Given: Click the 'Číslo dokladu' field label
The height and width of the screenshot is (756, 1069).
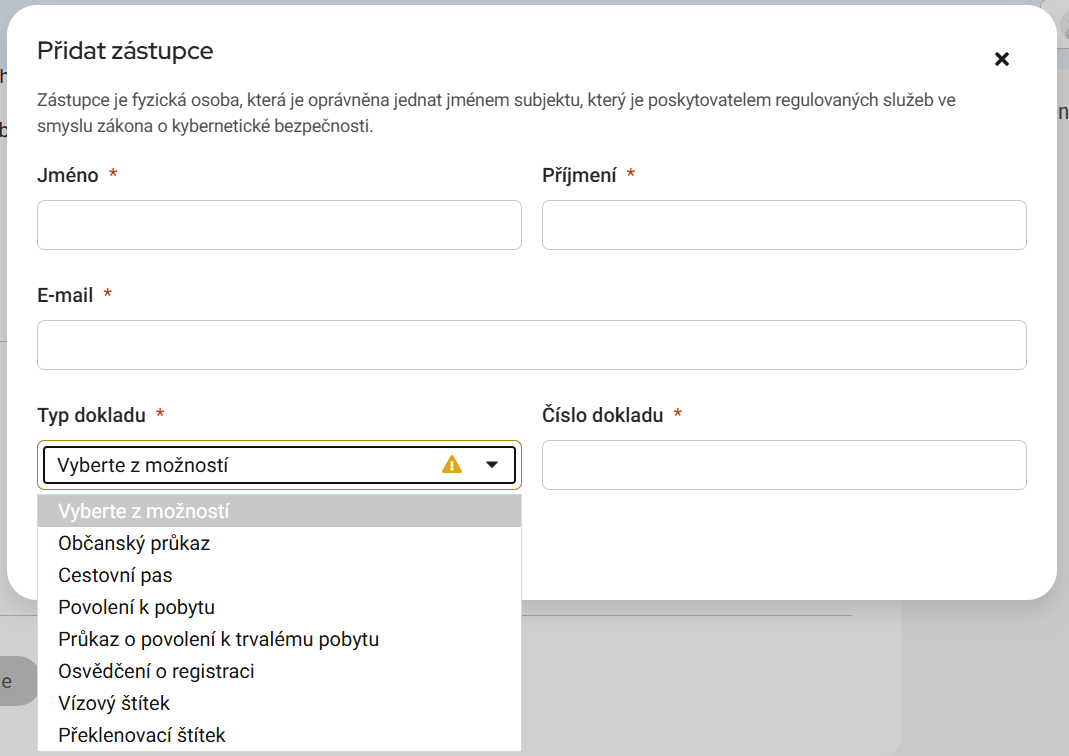Looking at the screenshot, I should point(602,415).
